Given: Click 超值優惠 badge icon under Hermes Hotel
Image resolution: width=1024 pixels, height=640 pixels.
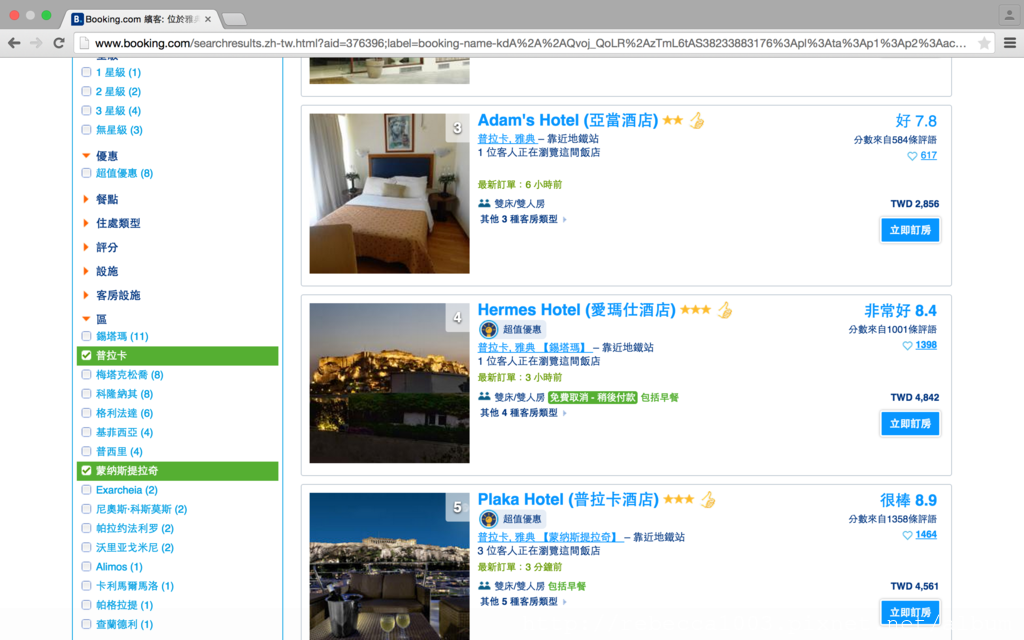Looking at the screenshot, I should (x=488, y=329).
